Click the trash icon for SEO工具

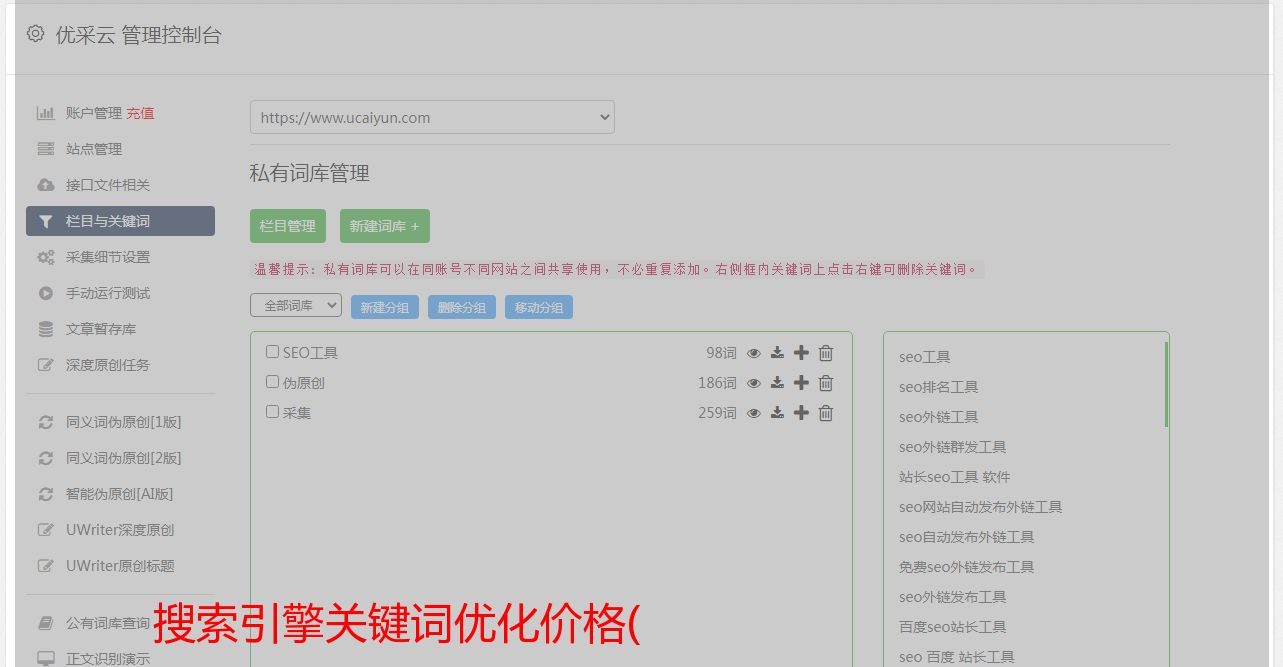click(x=826, y=353)
